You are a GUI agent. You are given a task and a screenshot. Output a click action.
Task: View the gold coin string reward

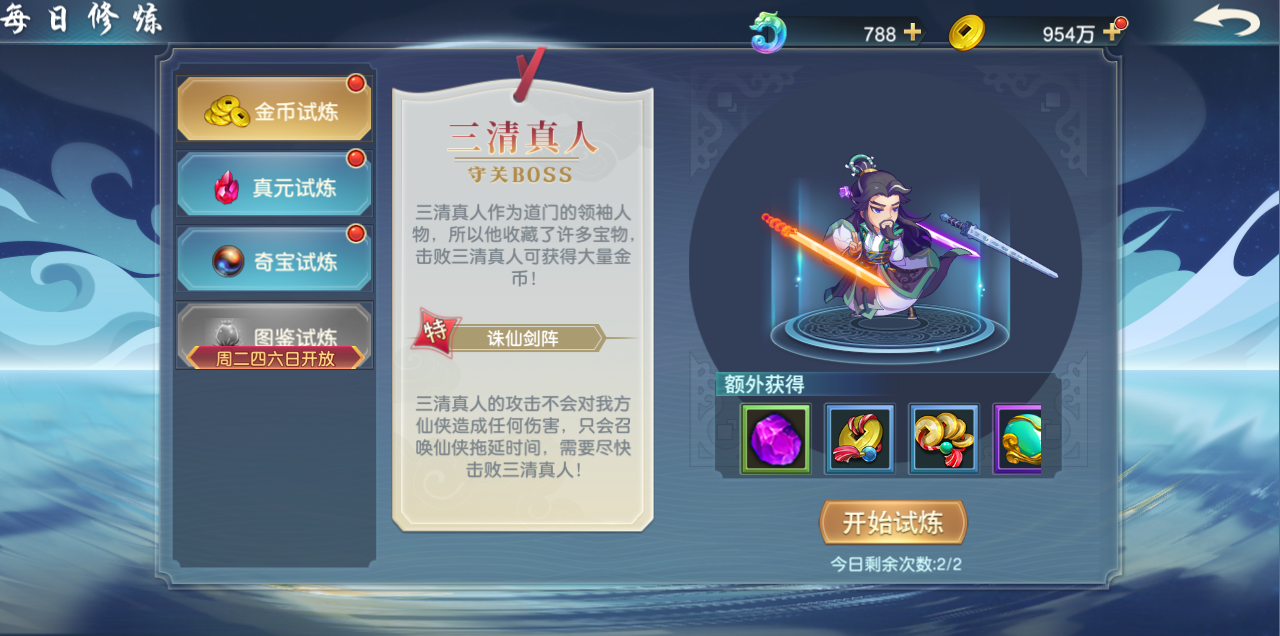[x=944, y=439]
